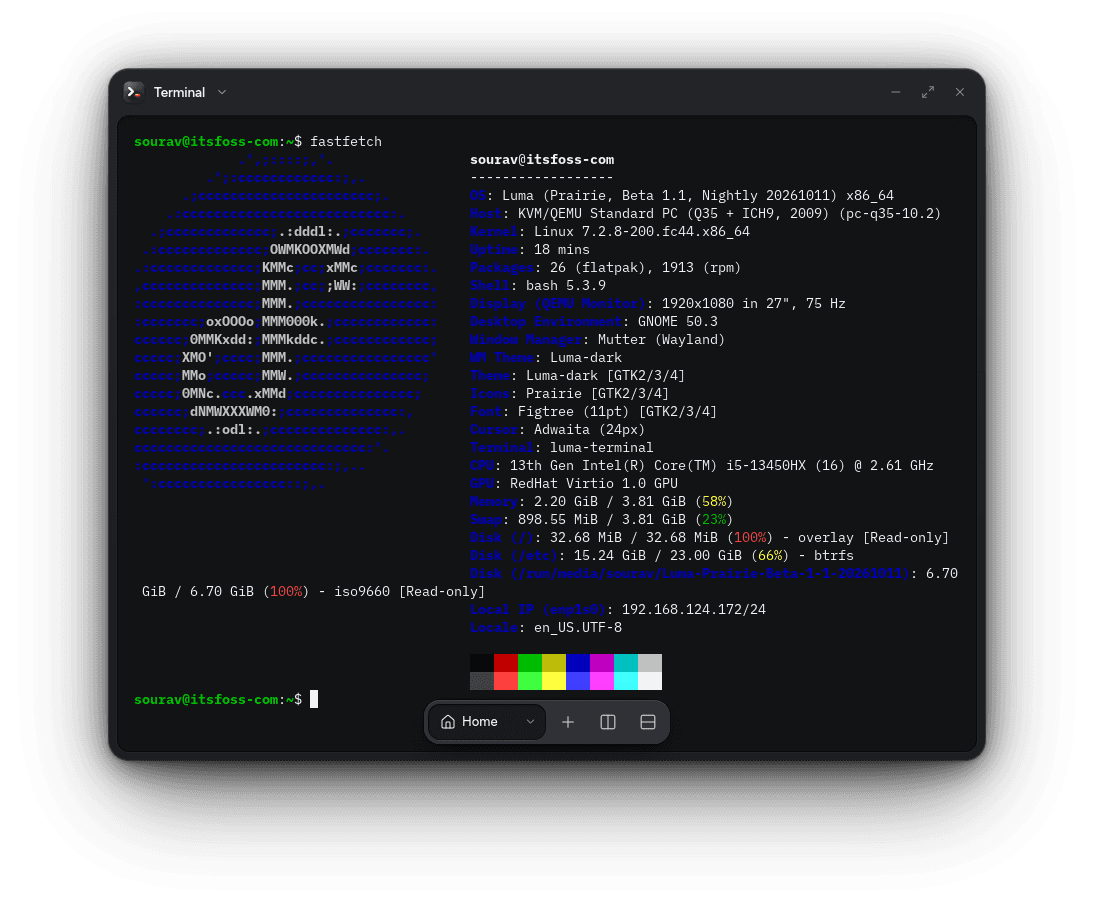Click the Display value '1920x1080 in 27", 75 Hz'
Screen dimensions: 1094x909
(x=754, y=303)
